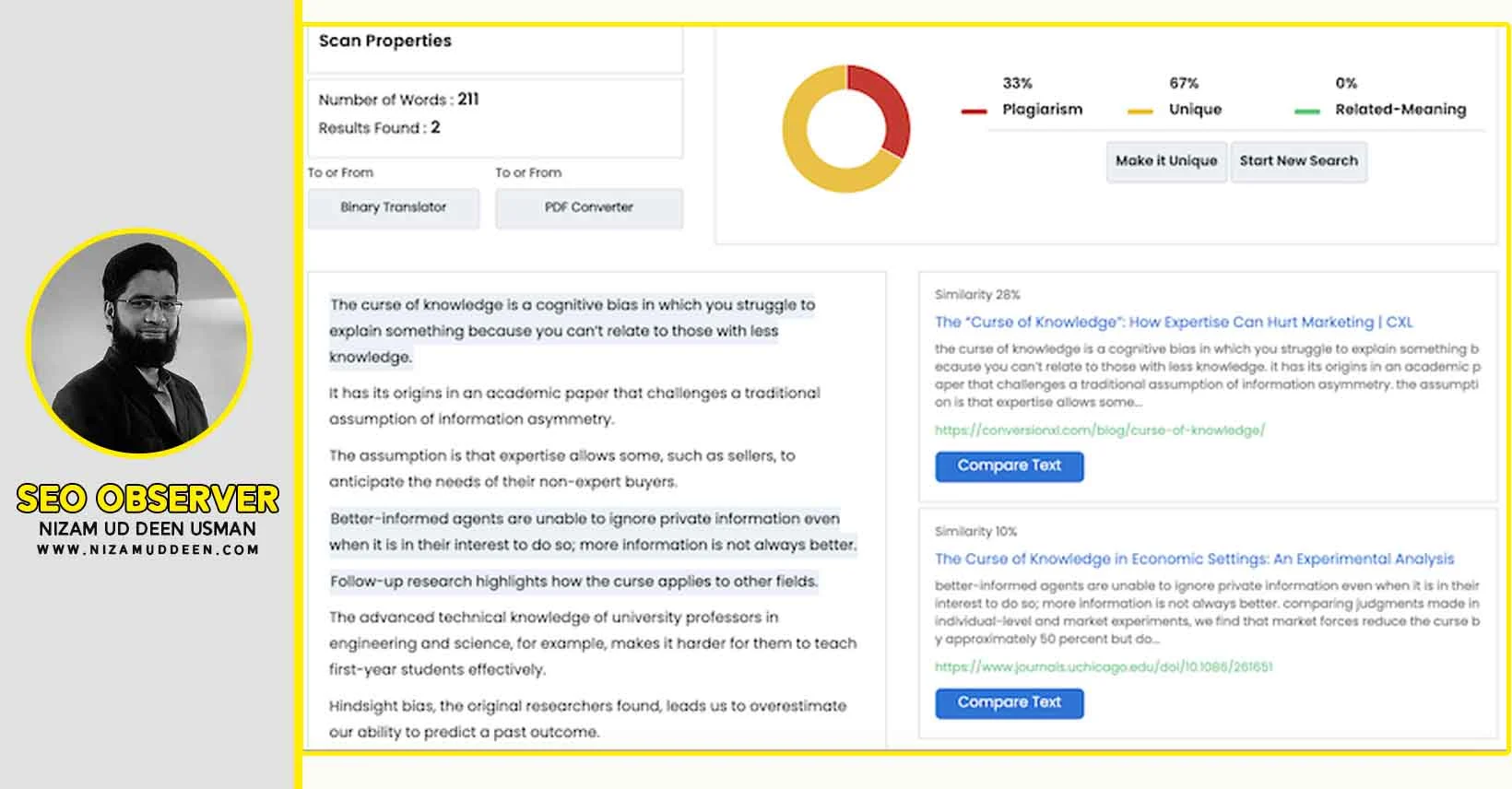Select the red Plagiarism legend marker
The height and width of the screenshot is (789, 1512).
(975, 112)
